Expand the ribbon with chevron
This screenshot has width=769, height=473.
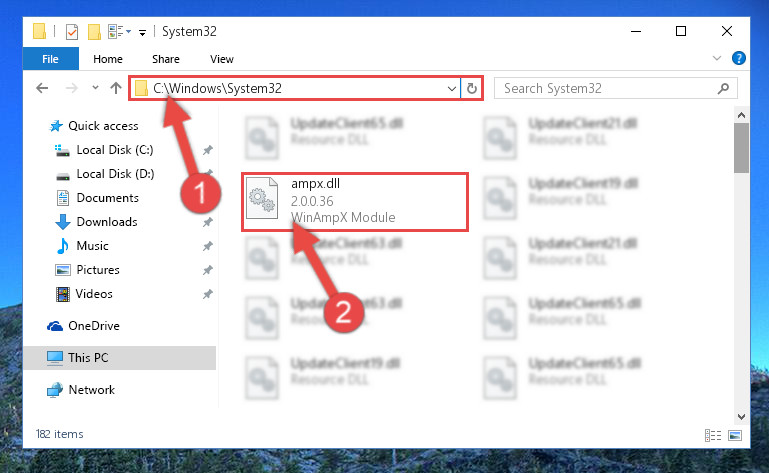(717, 58)
